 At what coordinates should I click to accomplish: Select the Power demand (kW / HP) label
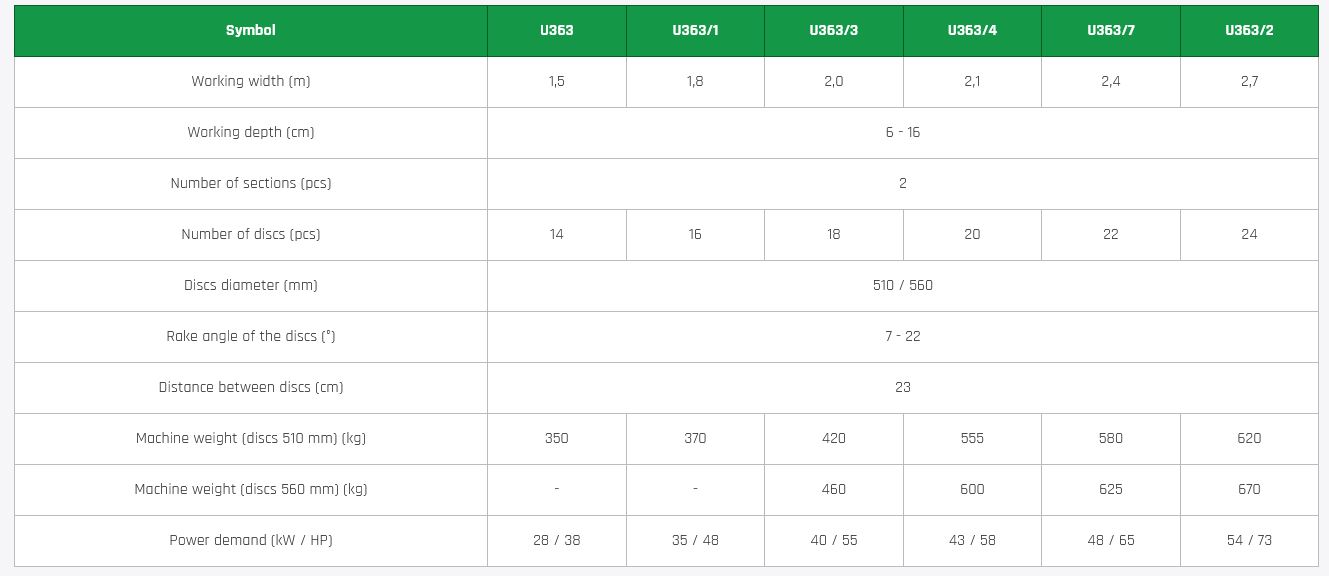[x=251, y=540]
